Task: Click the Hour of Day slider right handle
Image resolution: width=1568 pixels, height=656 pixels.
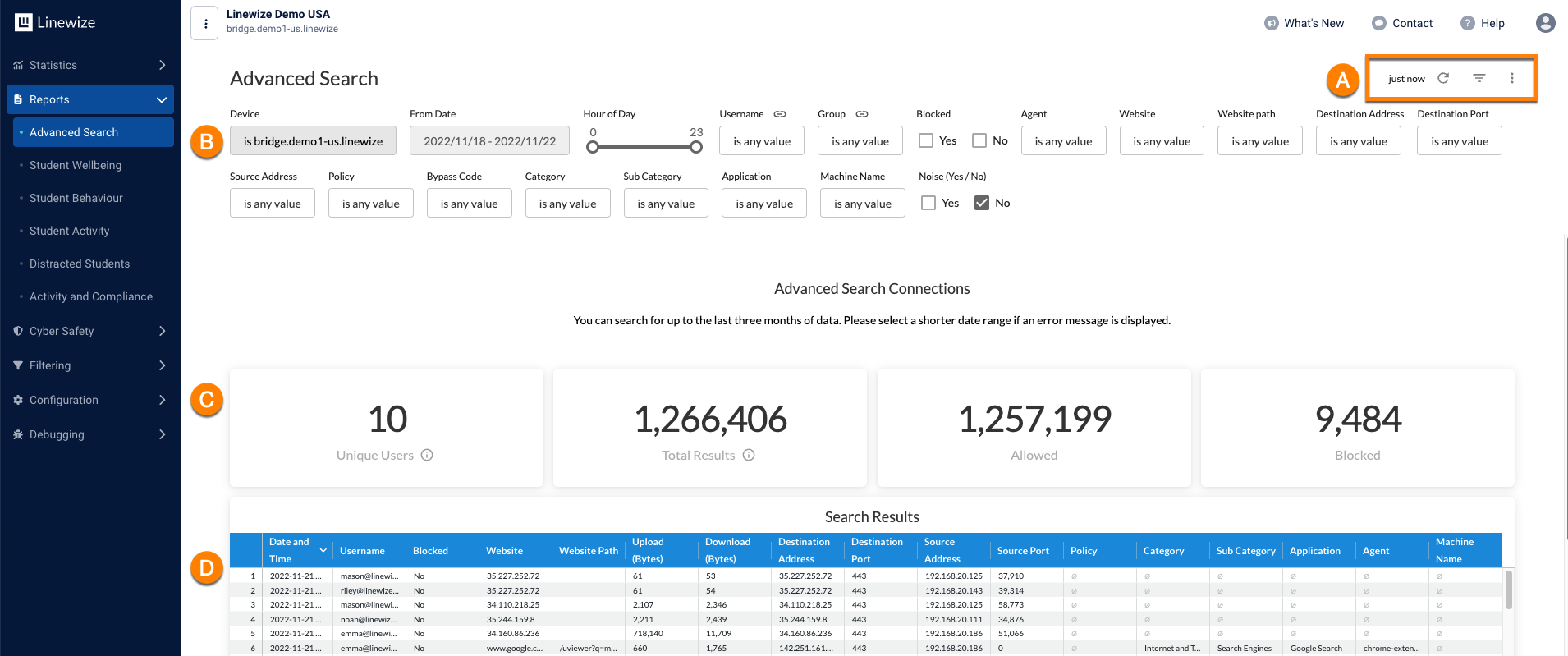Action: click(x=696, y=147)
